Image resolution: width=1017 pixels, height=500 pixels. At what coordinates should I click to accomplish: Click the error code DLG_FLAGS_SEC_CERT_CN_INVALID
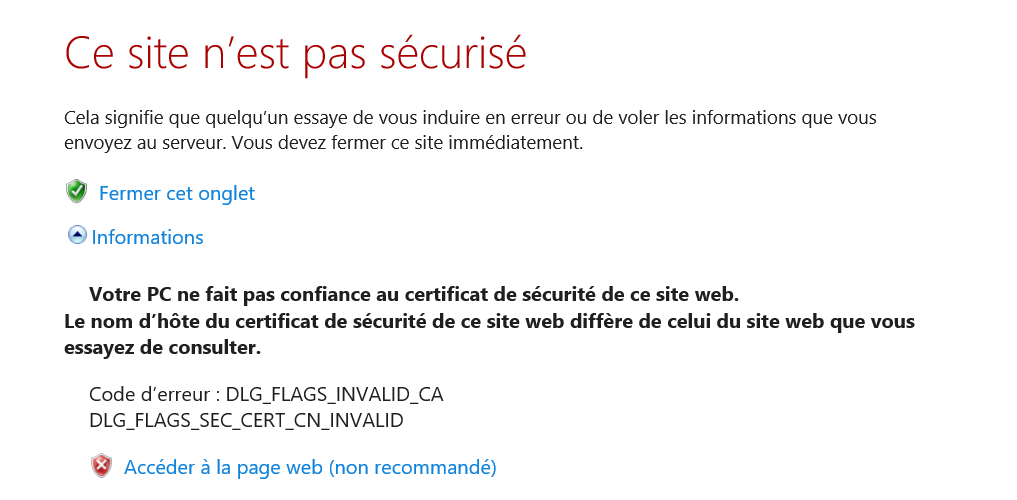coord(246,420)
